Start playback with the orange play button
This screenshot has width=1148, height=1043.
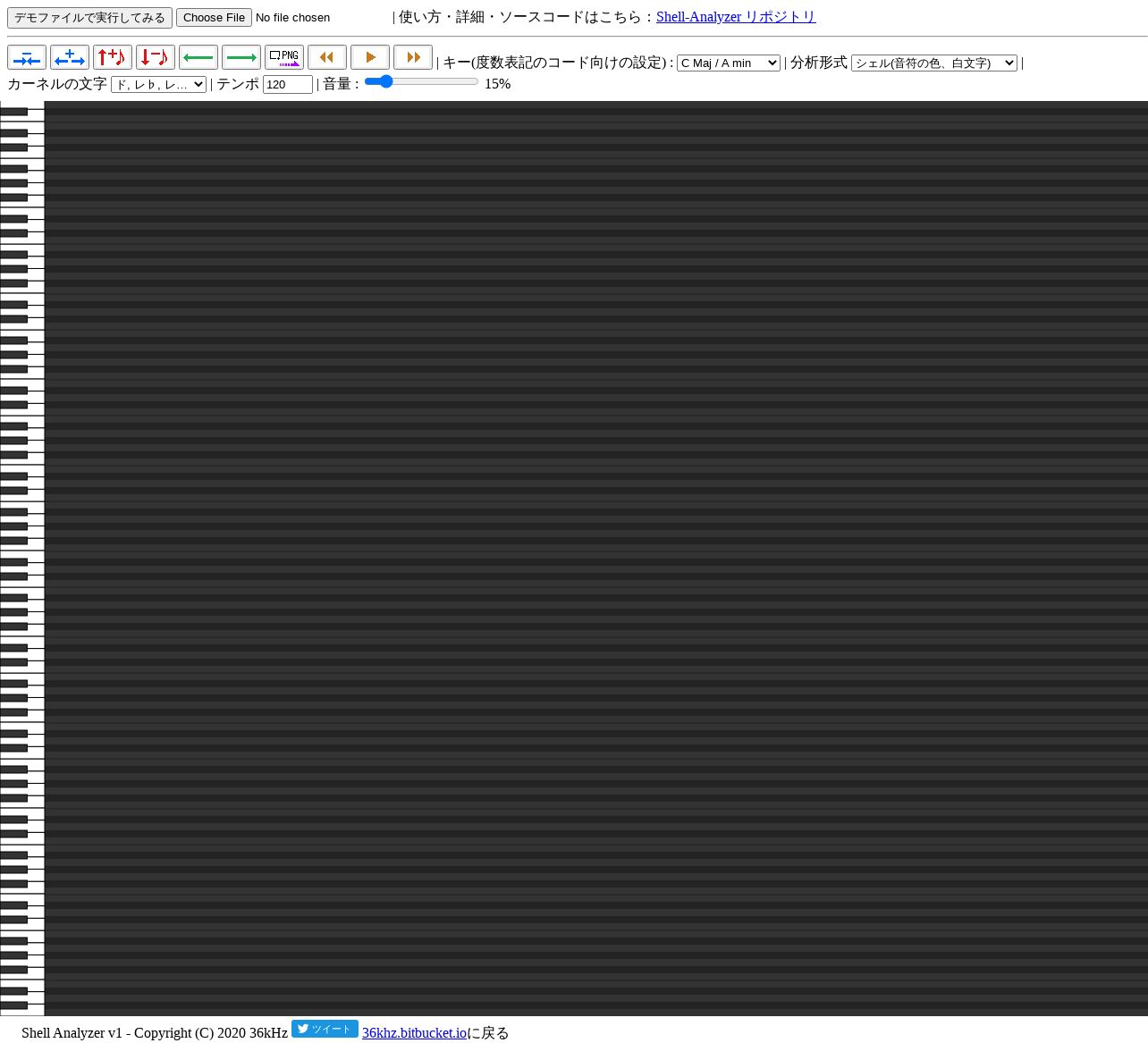point(370,57)
